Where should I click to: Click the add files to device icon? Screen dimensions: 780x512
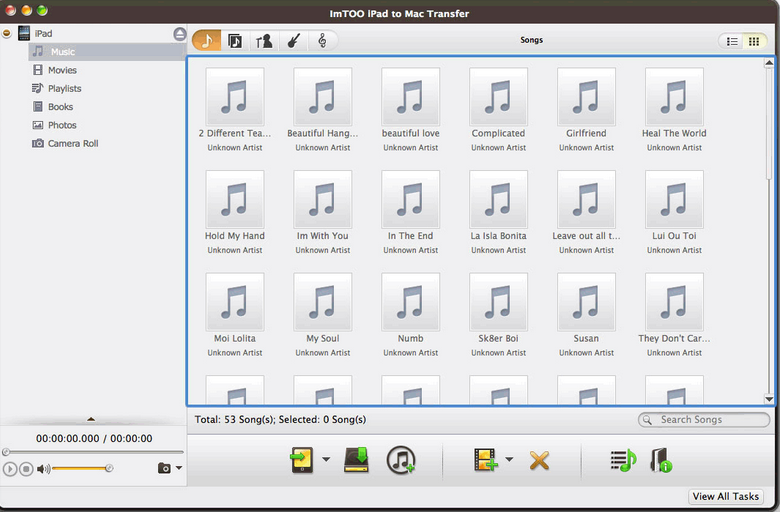coord(302,460)
